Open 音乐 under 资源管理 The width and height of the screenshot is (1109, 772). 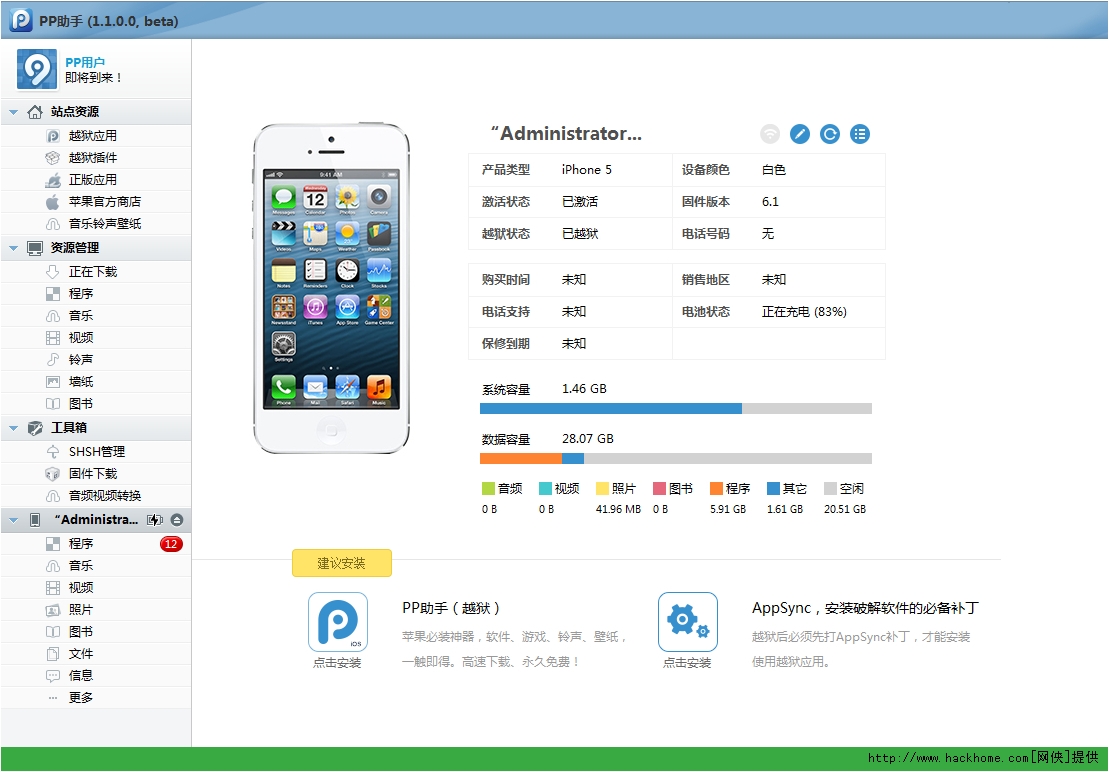[x=95, y=315]
